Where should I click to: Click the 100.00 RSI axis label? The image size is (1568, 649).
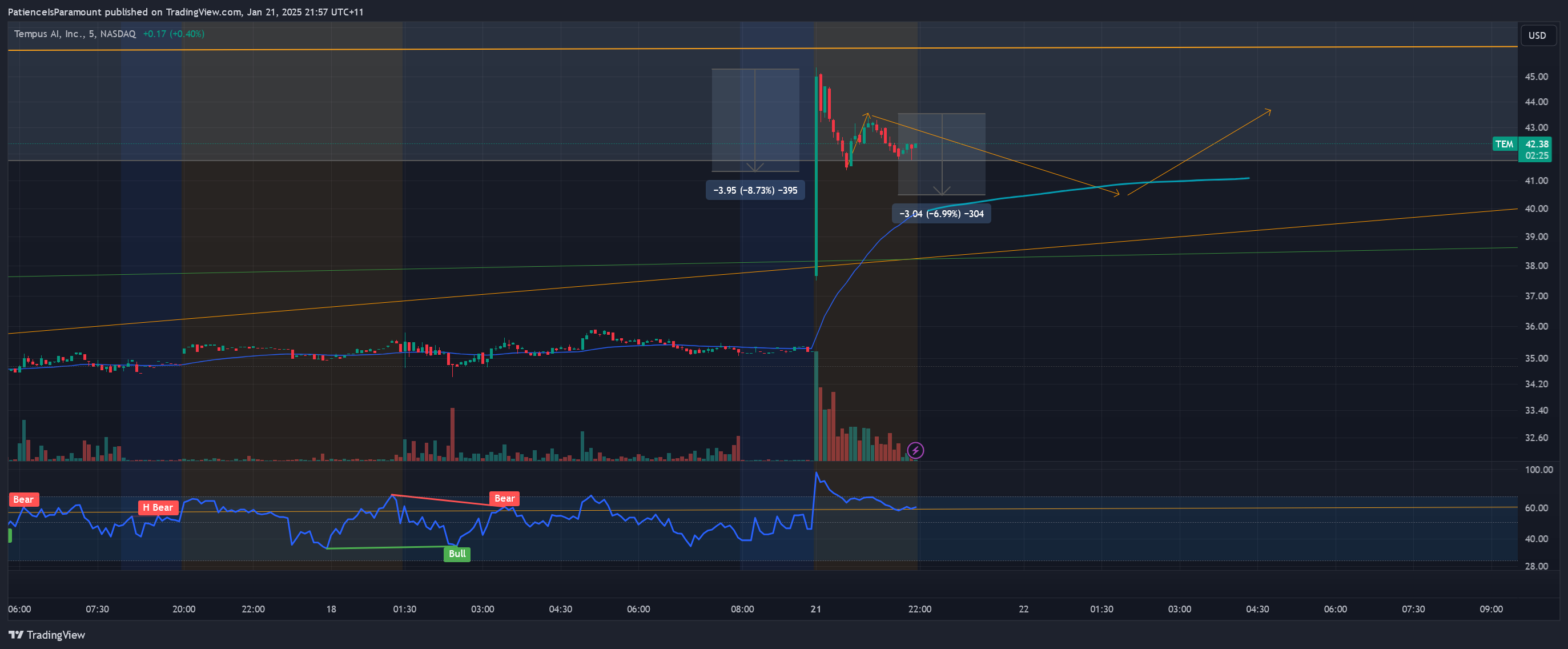coord(1538,470)
